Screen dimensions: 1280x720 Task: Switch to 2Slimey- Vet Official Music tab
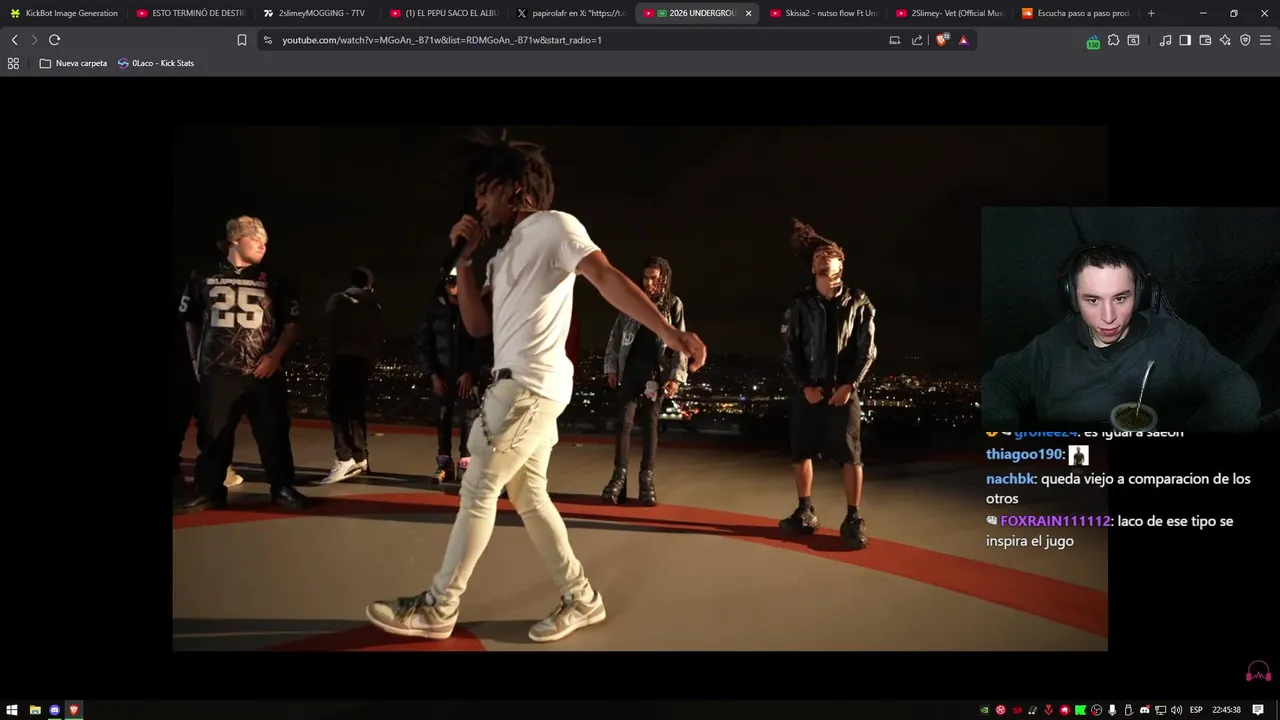(x=950, y=13)
